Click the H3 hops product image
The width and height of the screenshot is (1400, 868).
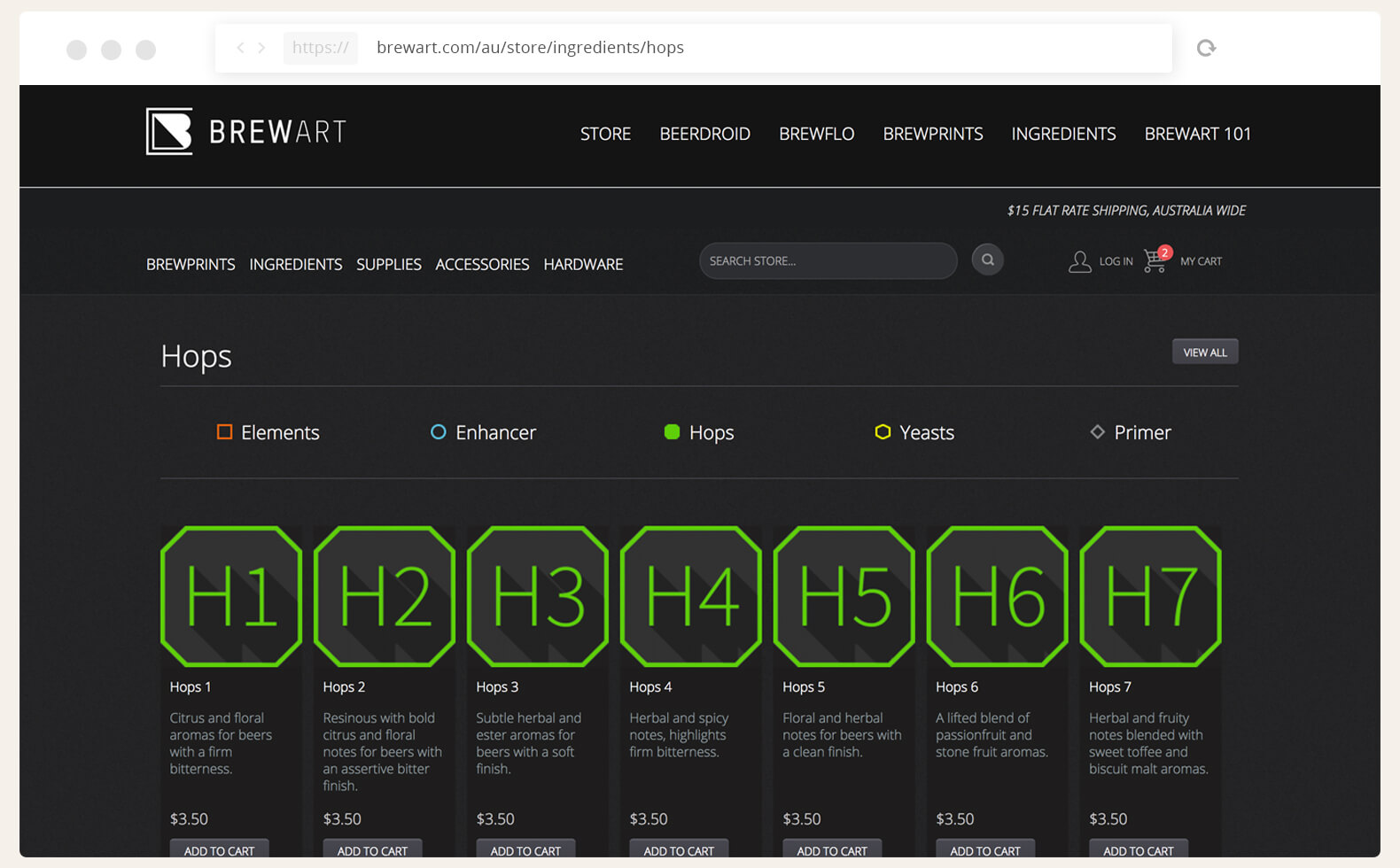(538, 596)
